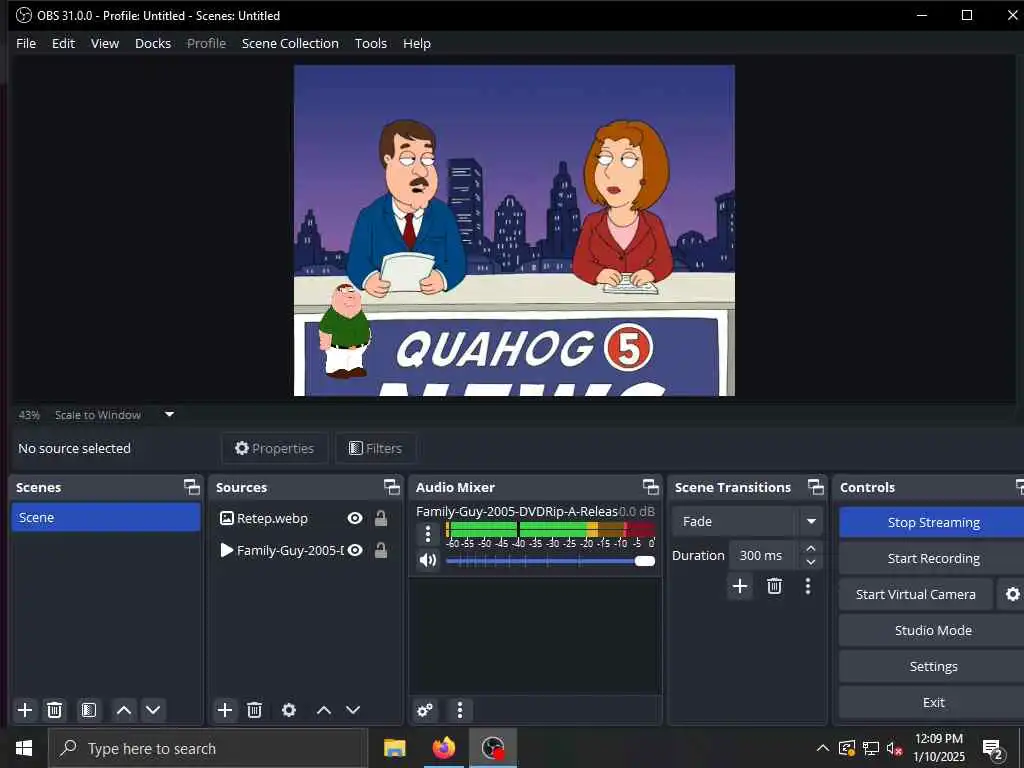1024x768 pixels.
Task: Click the Filters button
Action: click(376, 448)
